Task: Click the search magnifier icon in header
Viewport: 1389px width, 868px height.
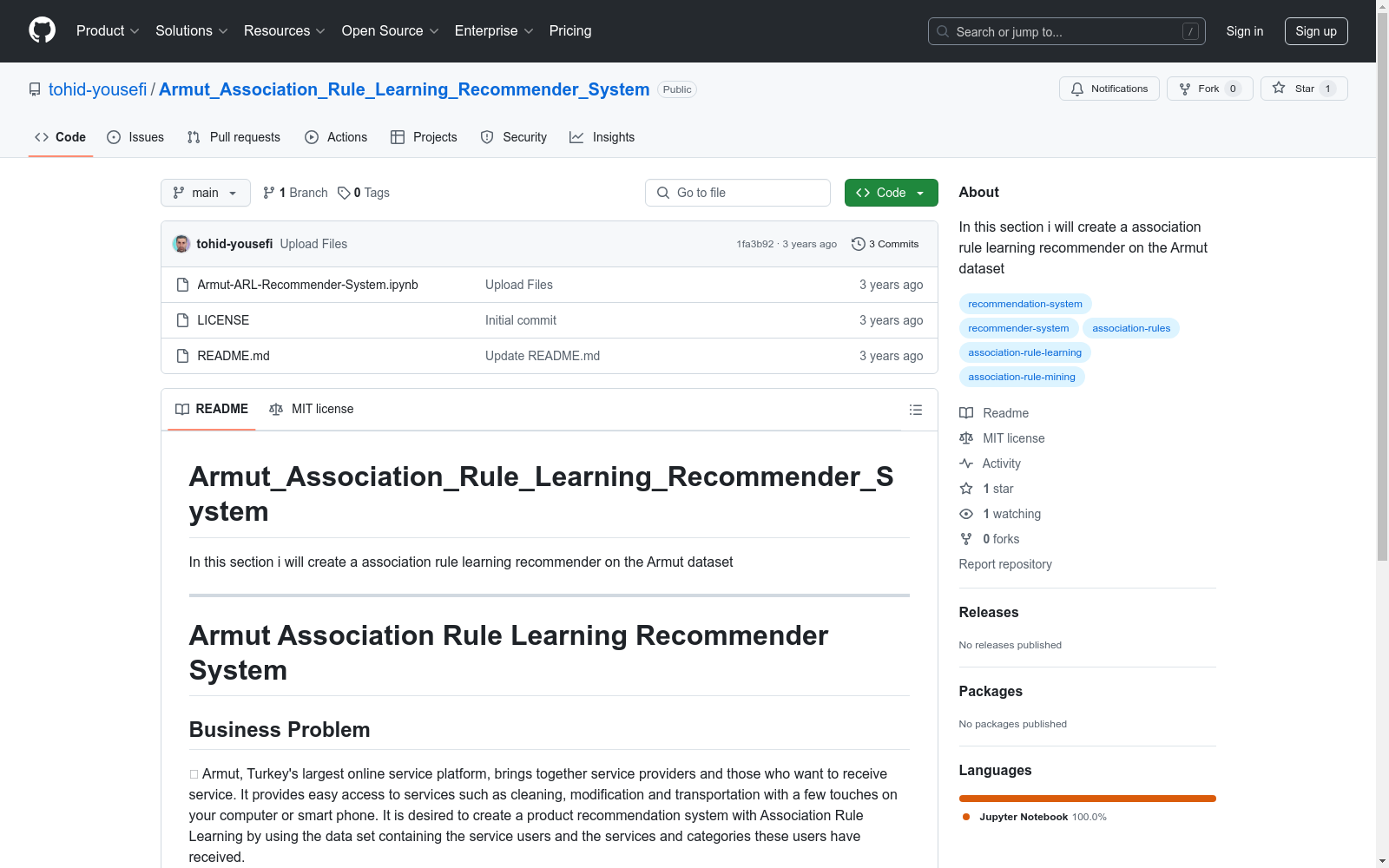Action: point(943,31)
